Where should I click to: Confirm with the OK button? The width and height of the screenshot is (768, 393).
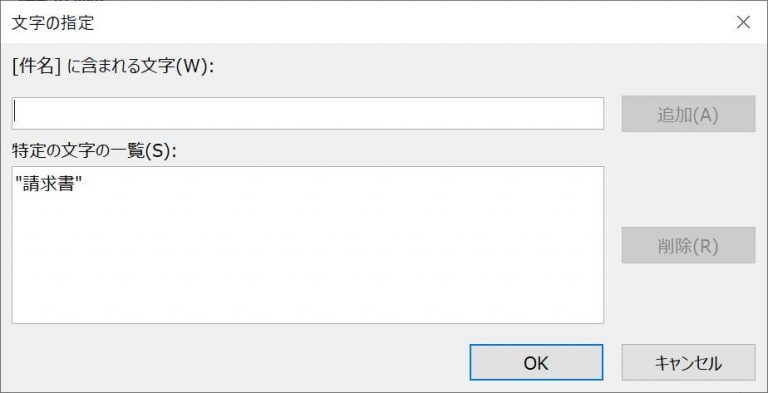pos(536,363)
